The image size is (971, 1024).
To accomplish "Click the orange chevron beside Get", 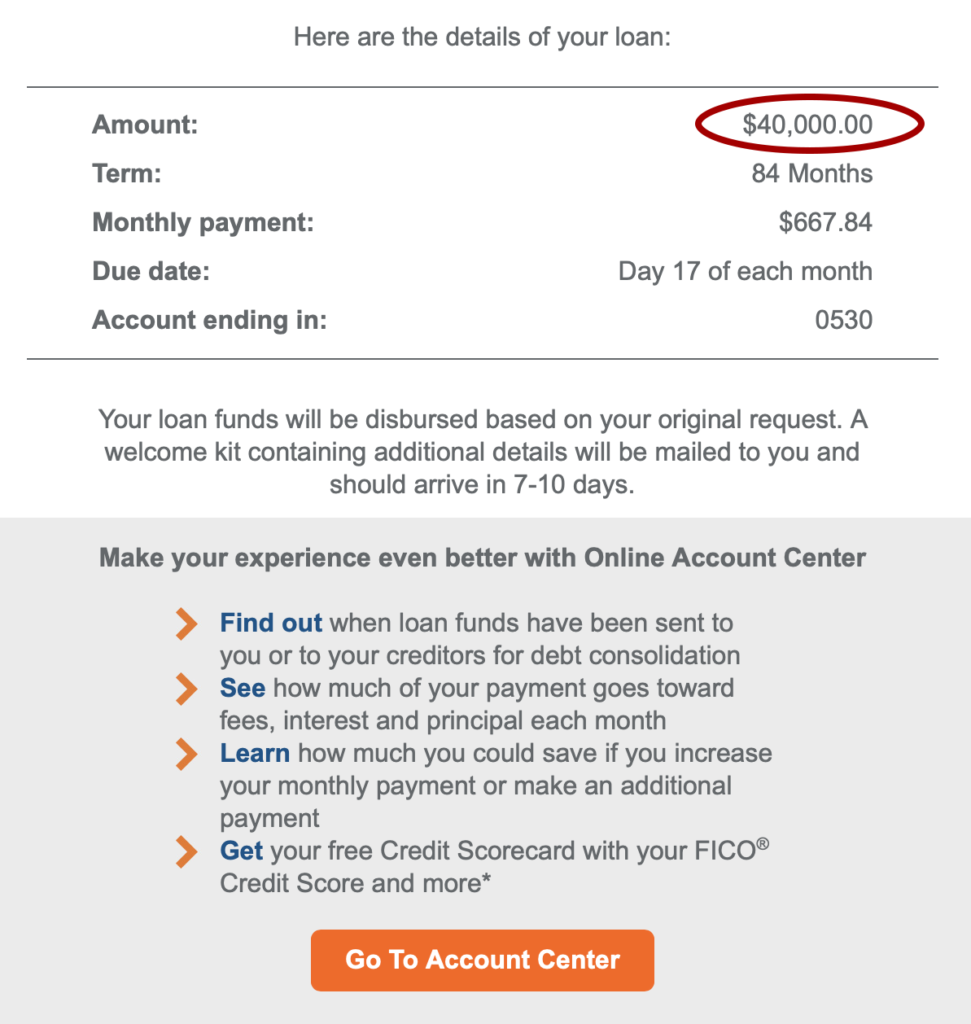I will [186, 852].
